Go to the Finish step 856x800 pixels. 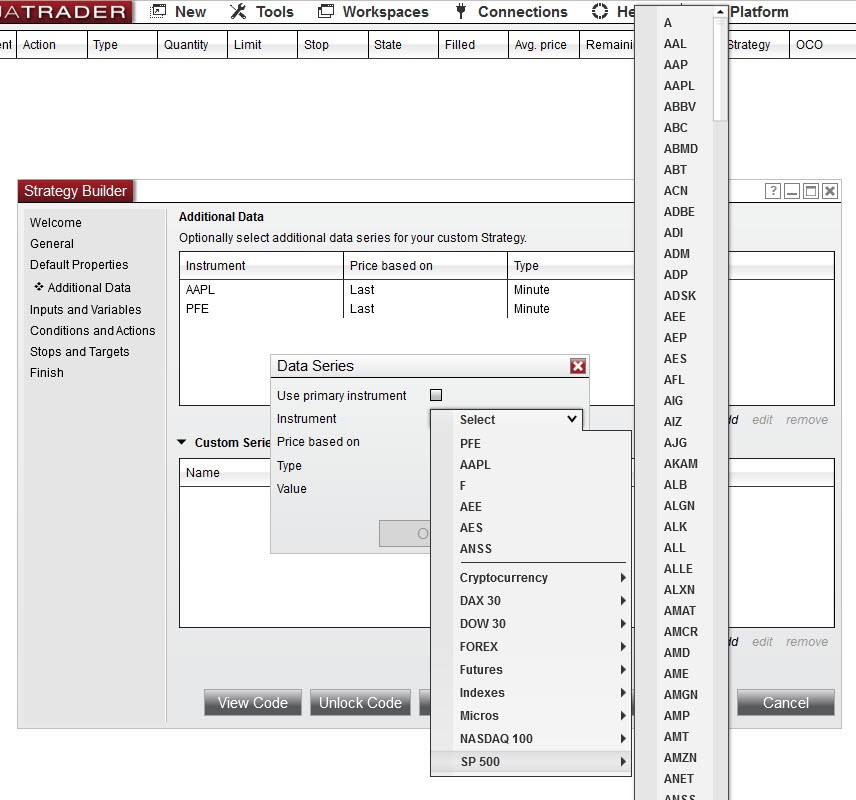(47, 372)
